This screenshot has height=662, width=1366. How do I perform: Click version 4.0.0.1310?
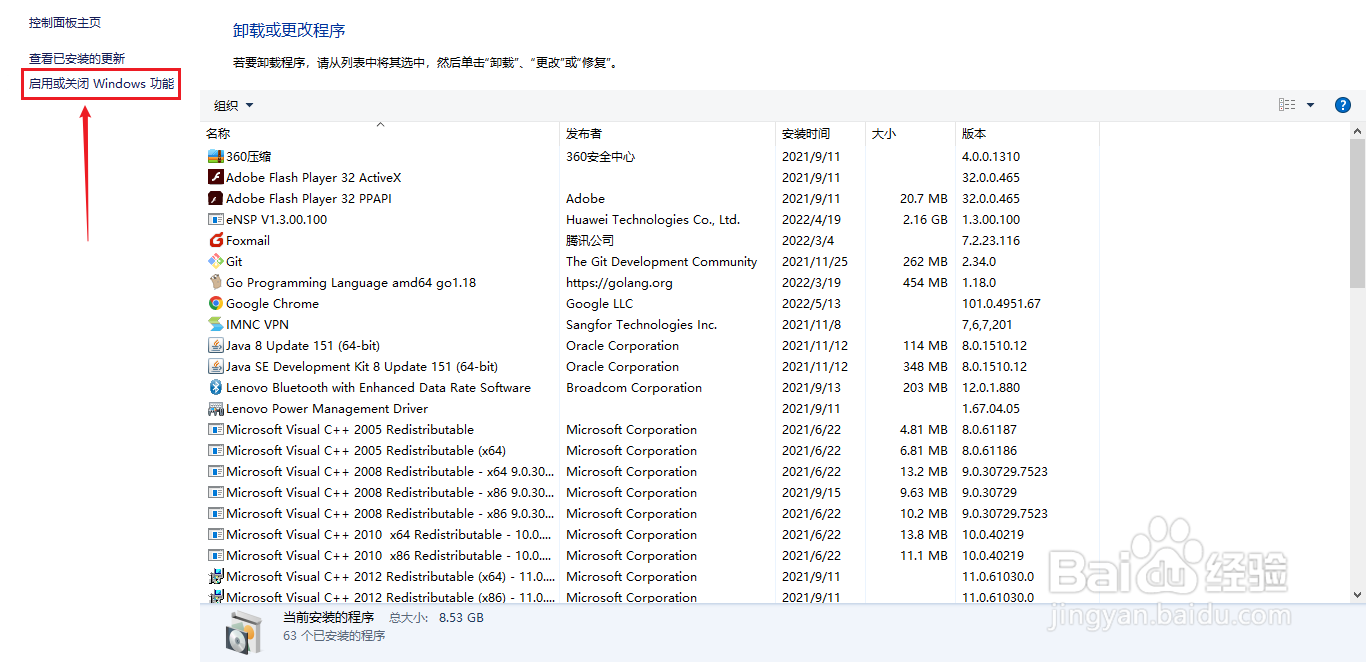[x=991, y=156]
